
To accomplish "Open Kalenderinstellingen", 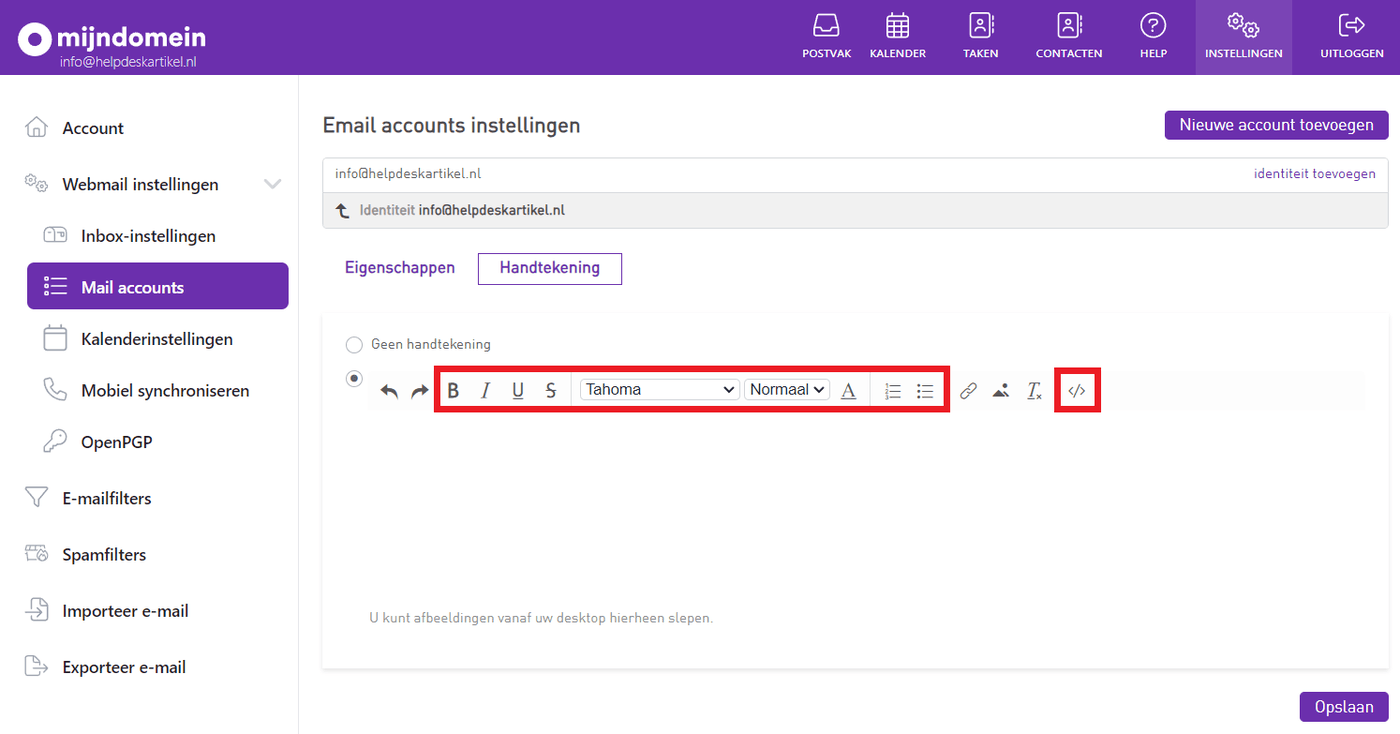I will (x=158, y=339).
